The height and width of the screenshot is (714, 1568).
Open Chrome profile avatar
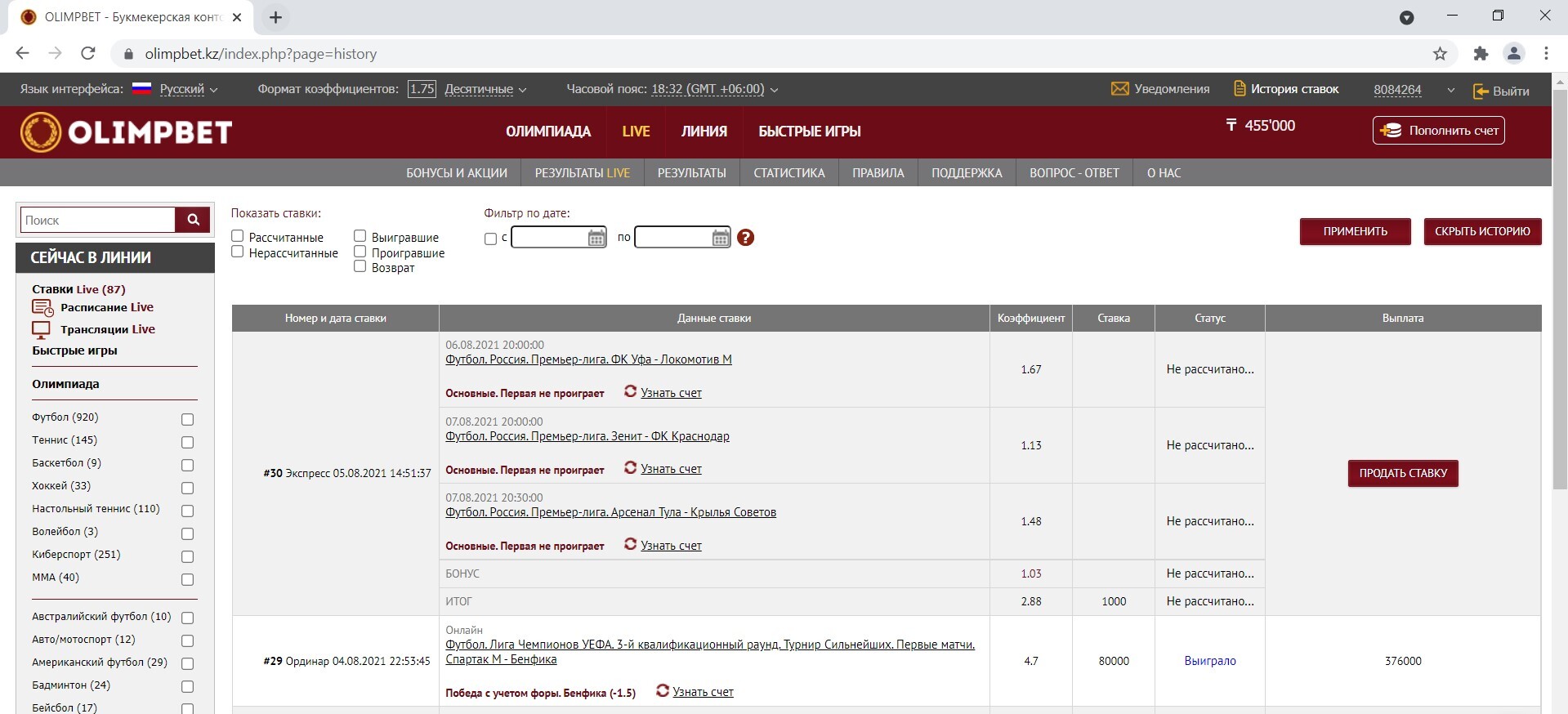1514,53
